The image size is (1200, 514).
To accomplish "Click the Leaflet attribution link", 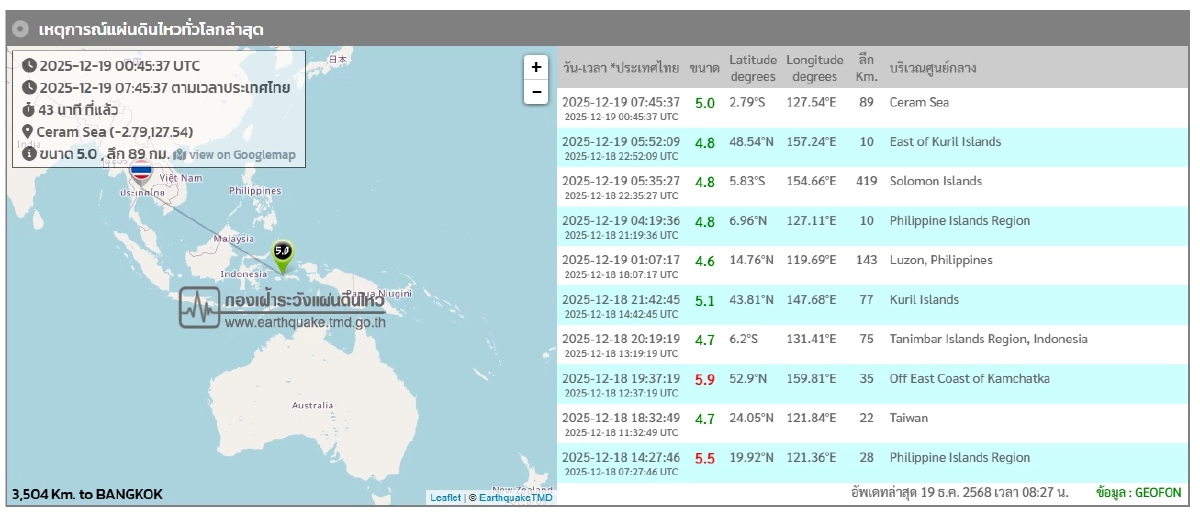I will (445, 497).
